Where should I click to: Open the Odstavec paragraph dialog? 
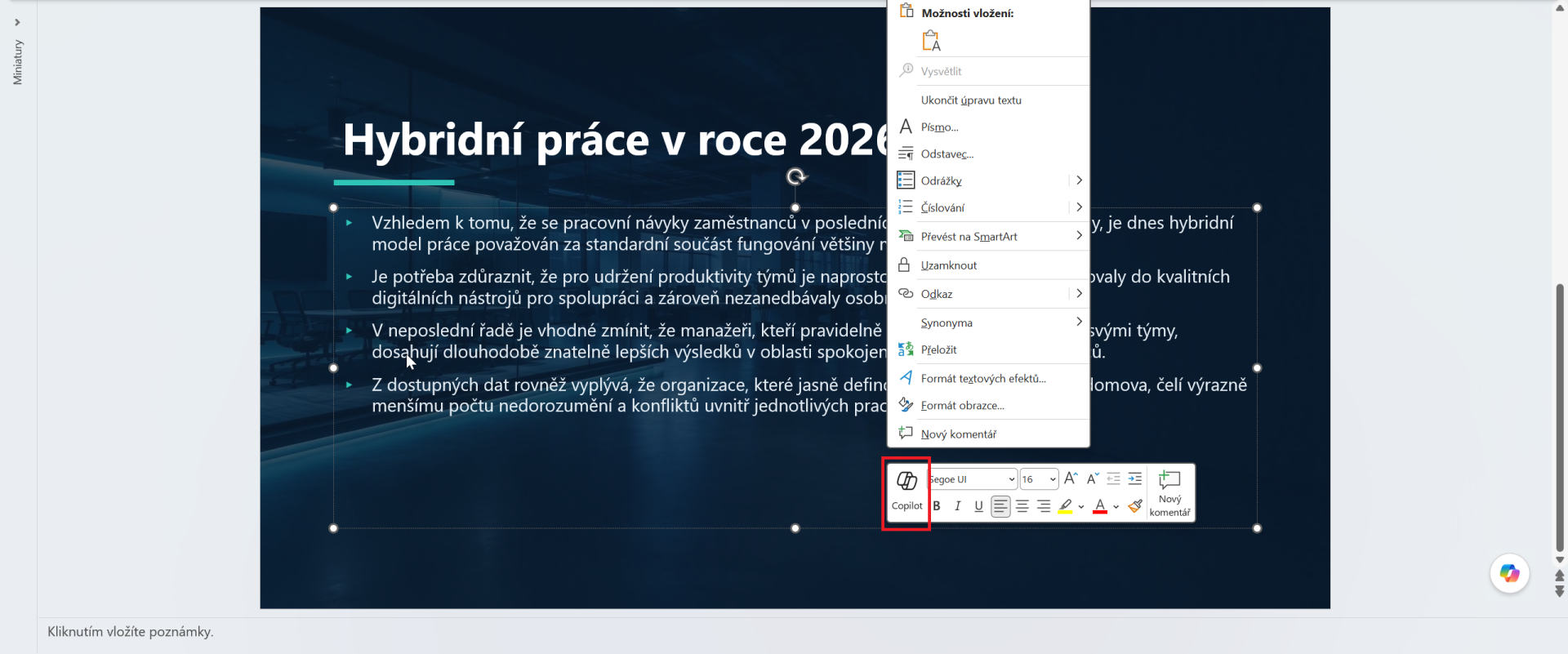click(988, 154)
